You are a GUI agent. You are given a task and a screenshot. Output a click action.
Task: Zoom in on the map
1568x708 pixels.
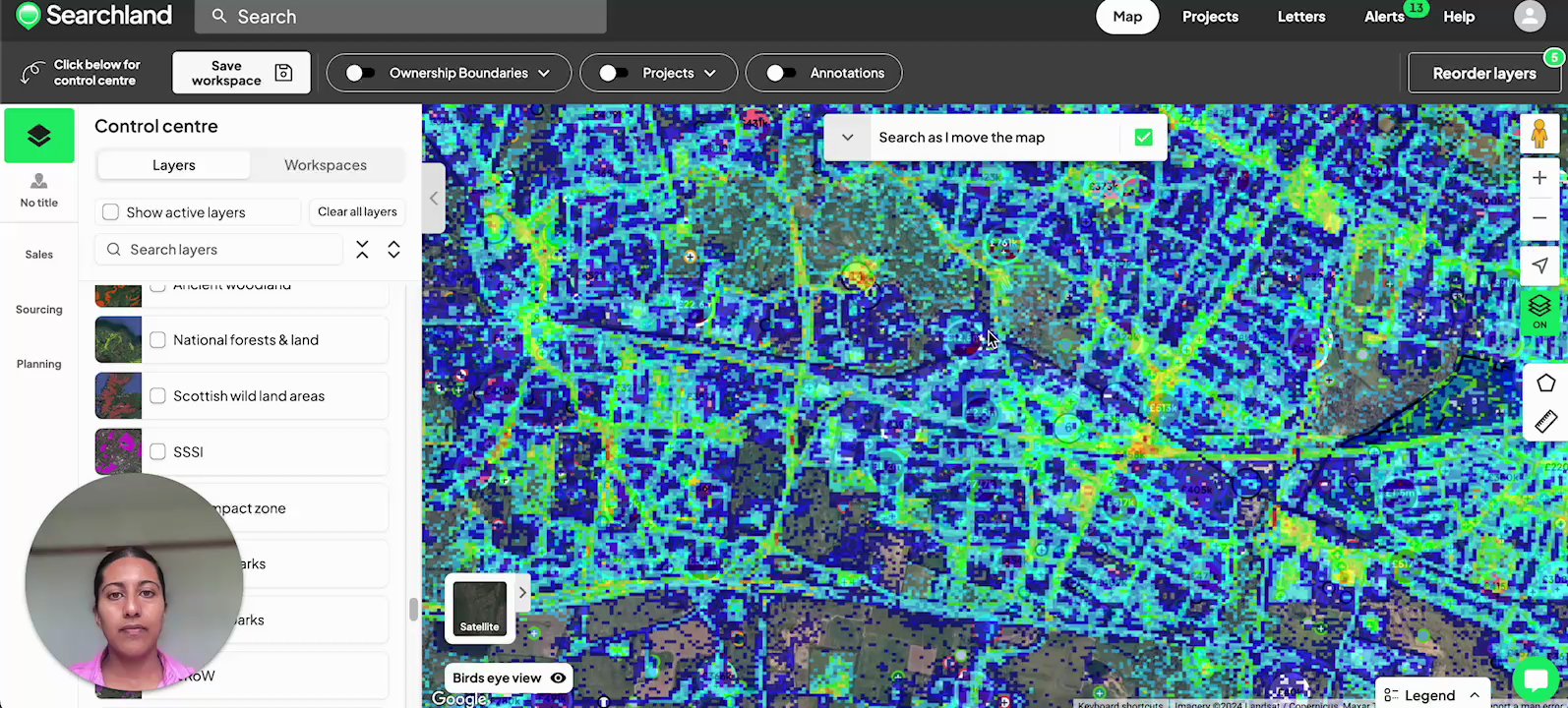pyautogui.click(x=1539, y=178)
